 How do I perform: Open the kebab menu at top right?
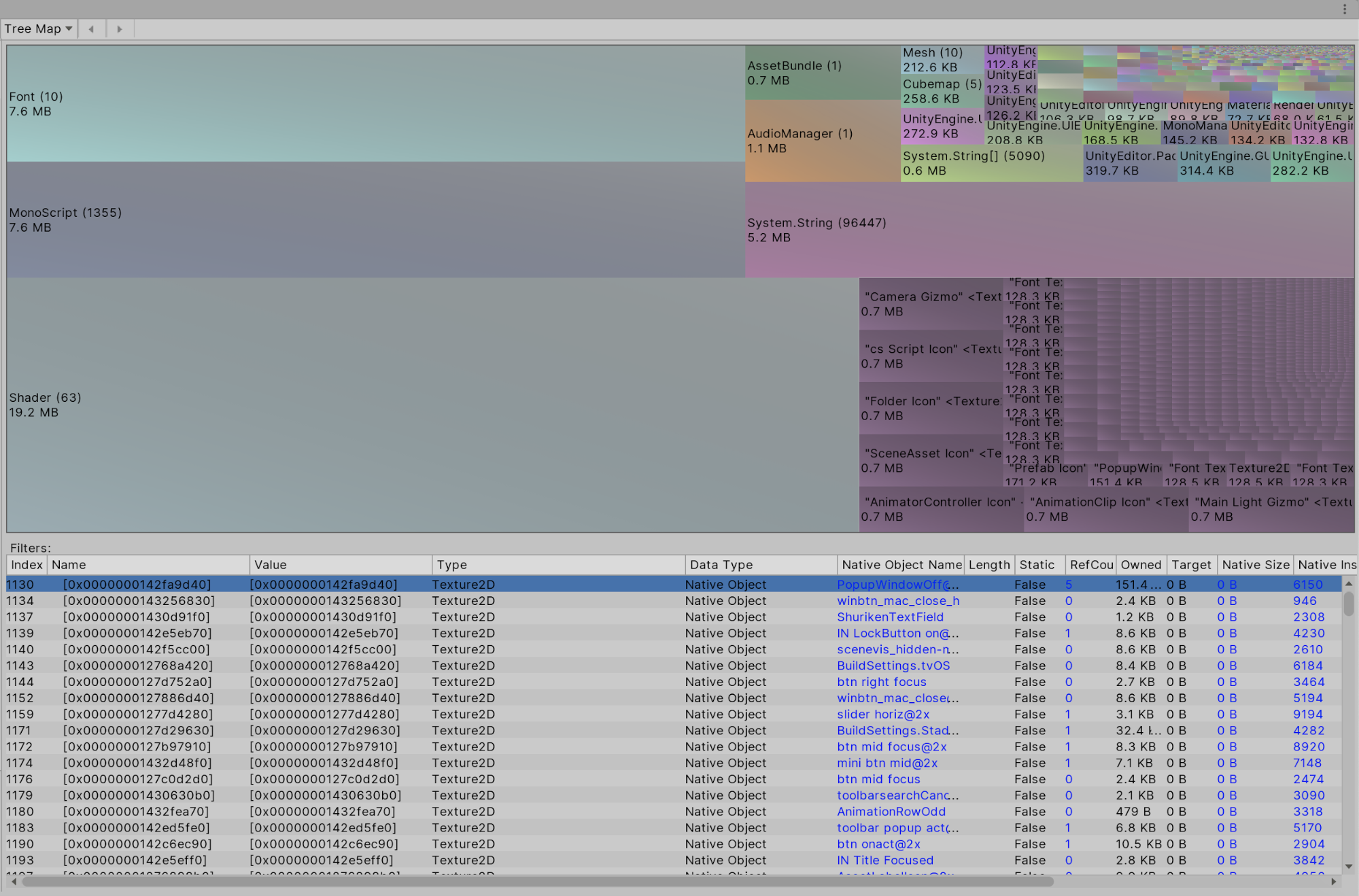pos(1344,9)
